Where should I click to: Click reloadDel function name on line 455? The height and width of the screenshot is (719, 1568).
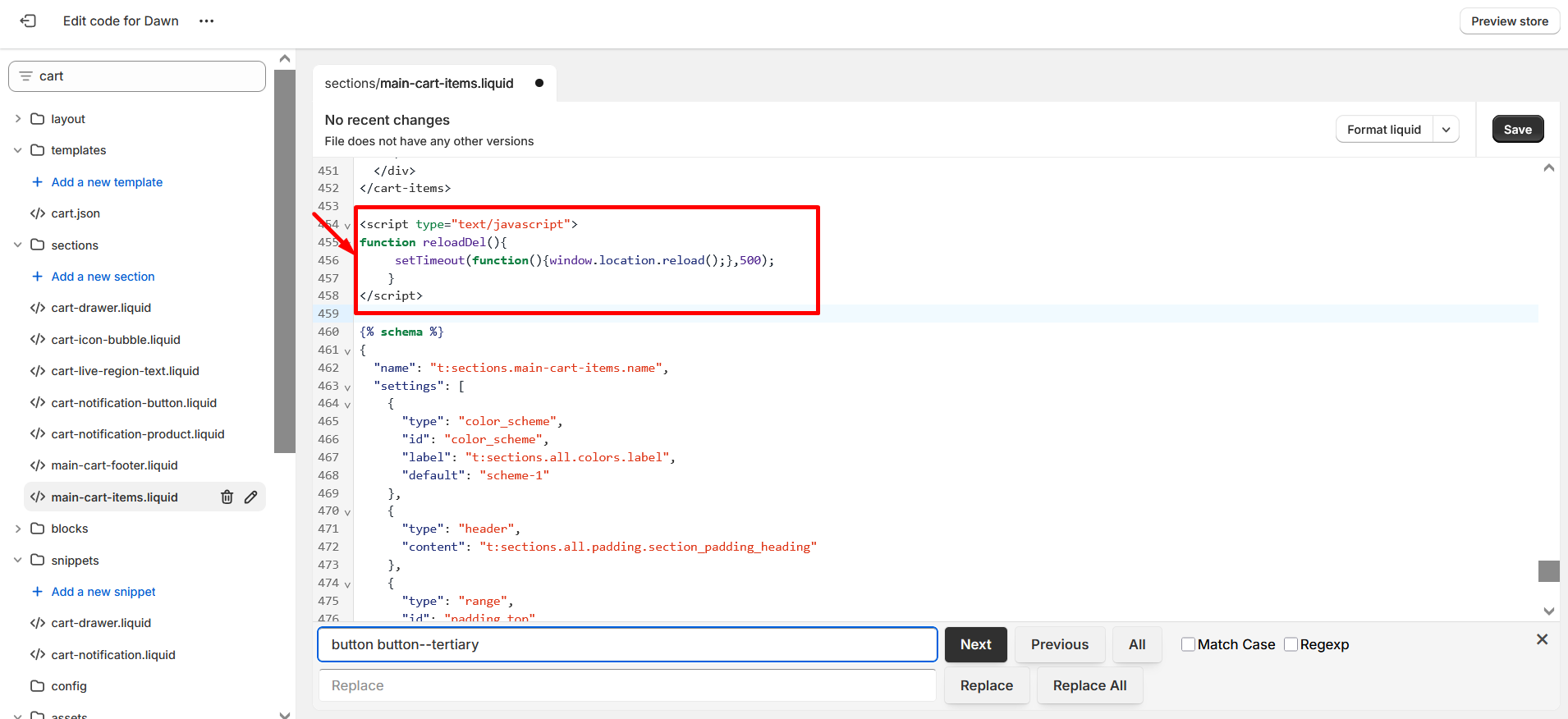[x=454, y=242]
